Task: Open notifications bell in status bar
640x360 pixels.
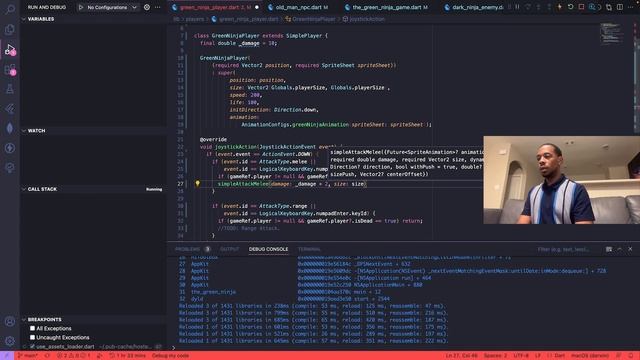Action: pos(631,356)
